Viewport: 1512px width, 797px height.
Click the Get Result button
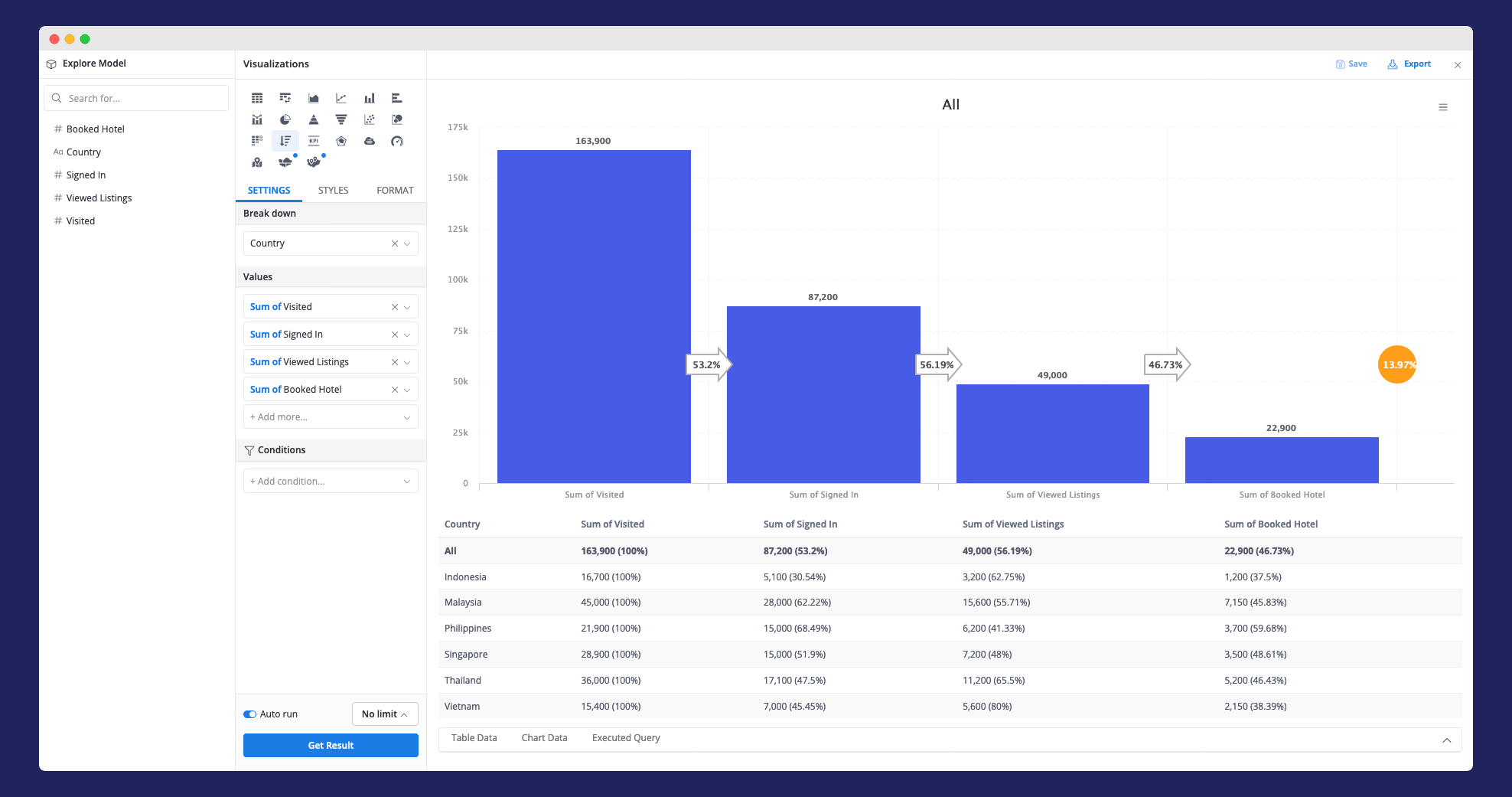(331, 746)
